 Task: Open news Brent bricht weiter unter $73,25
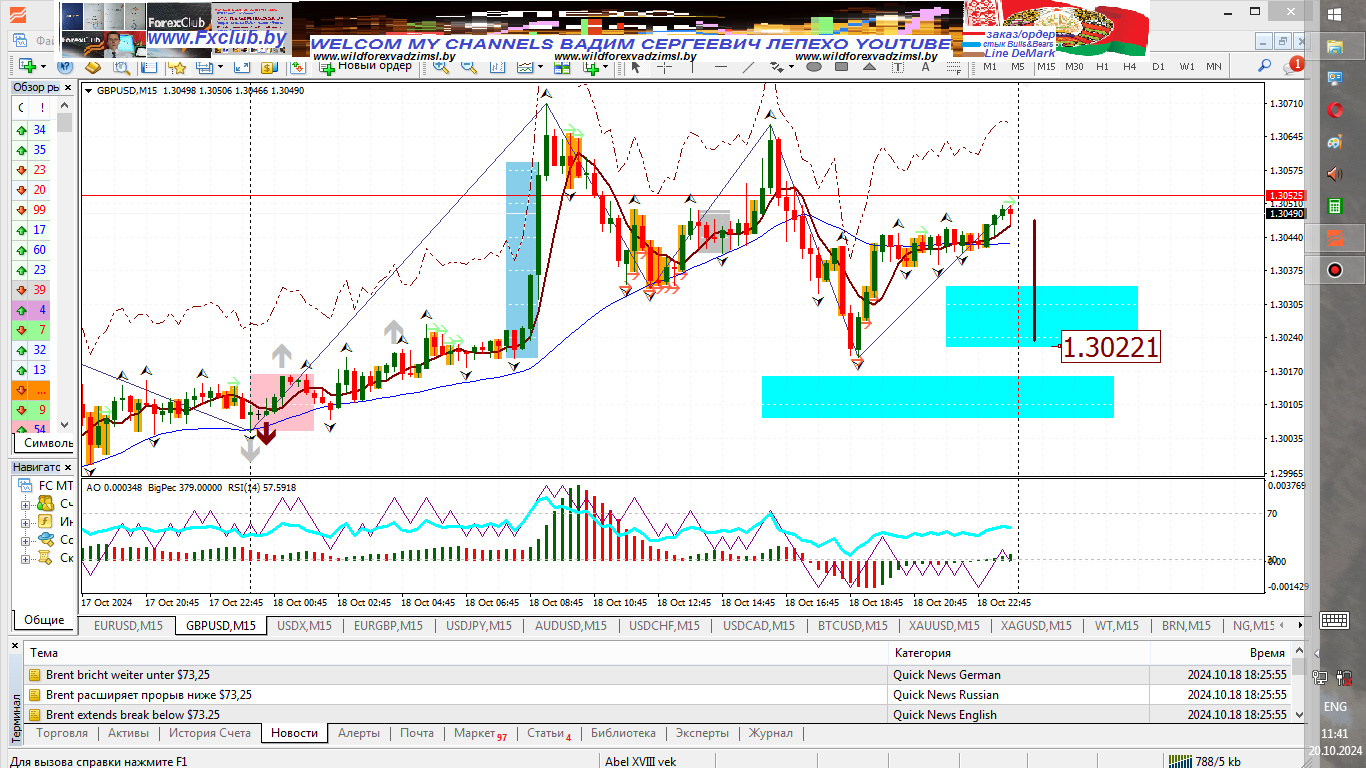pyautogui.click(x=128, y=675)
